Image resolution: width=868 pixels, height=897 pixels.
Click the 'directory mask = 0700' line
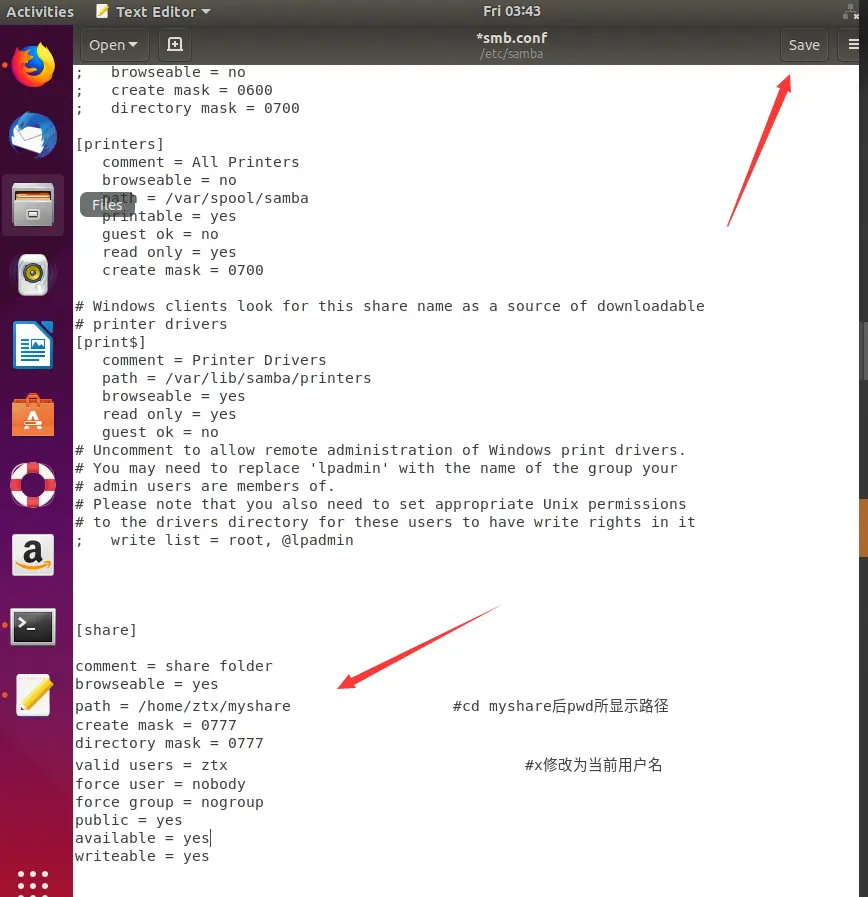[188, 108]
